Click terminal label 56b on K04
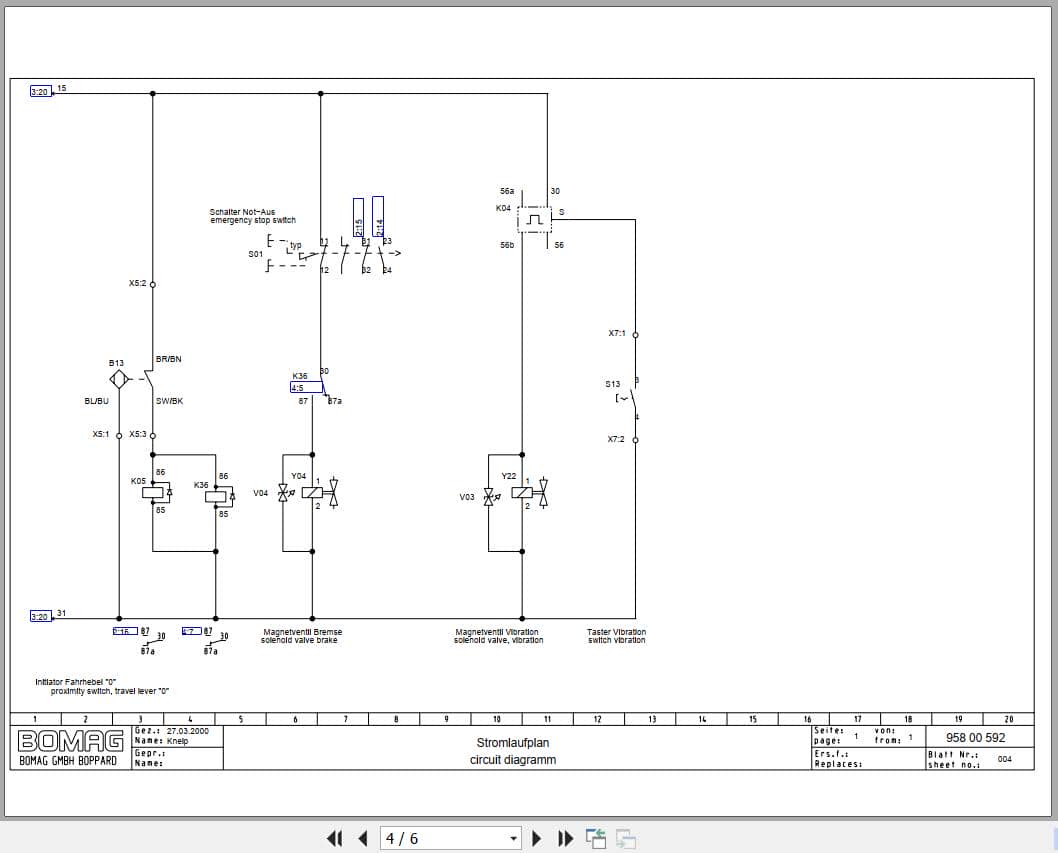 507,245
